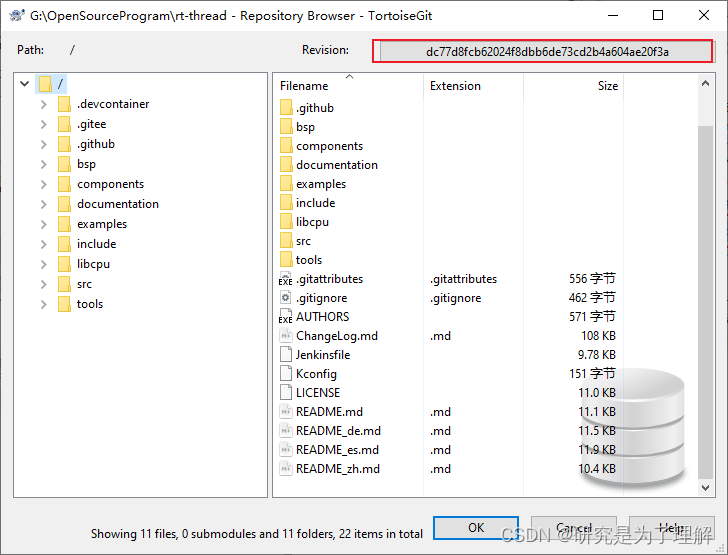
Task: Click the OK button
Action: (476, 528)
